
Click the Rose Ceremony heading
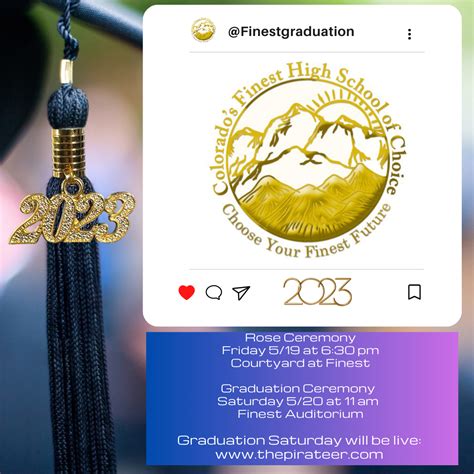pos(300,338)
